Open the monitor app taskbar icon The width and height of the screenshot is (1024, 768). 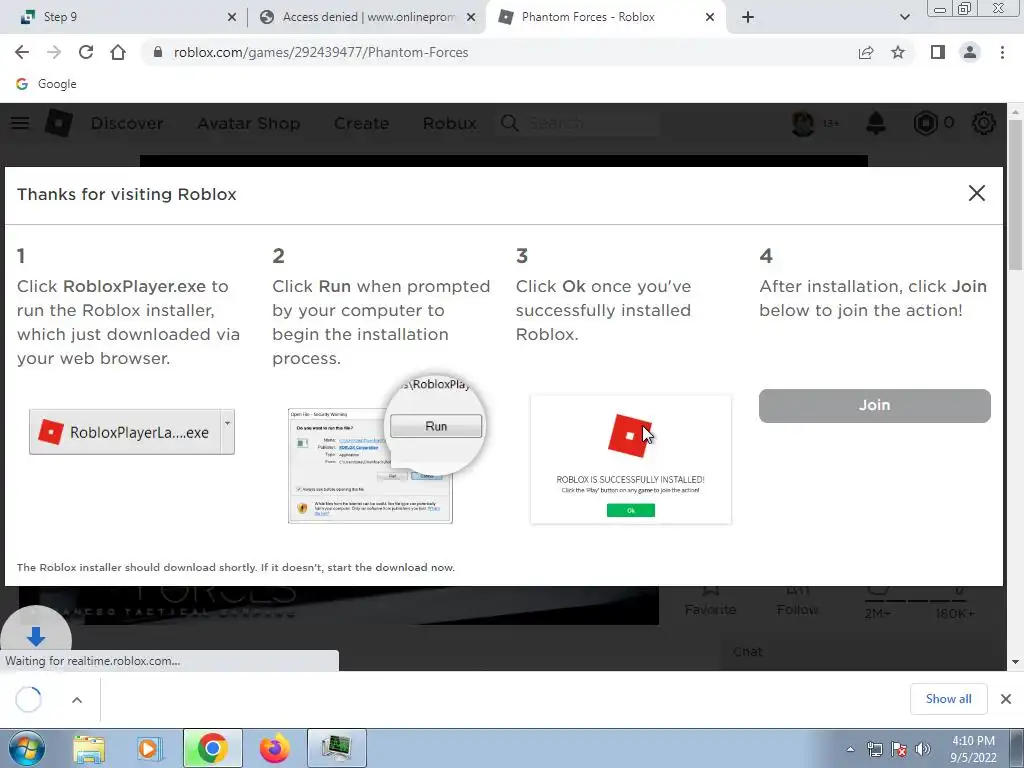tap(336, 748)
